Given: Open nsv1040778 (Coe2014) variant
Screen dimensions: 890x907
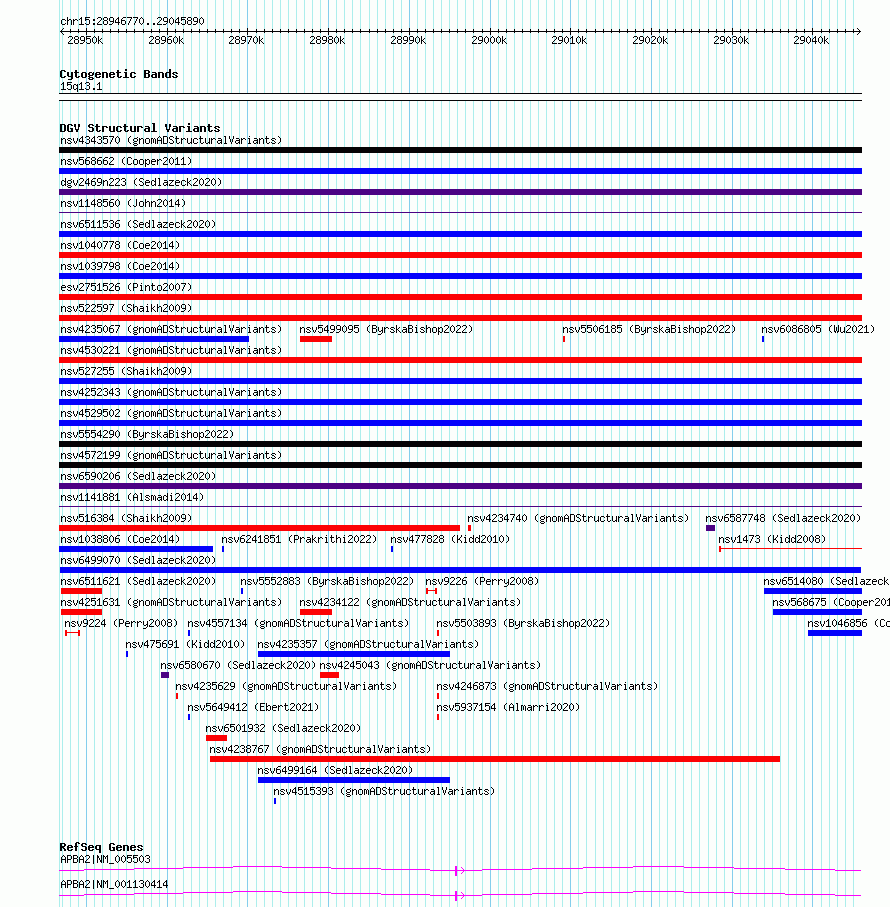Looking at the screenshot, I should [120, 245].
